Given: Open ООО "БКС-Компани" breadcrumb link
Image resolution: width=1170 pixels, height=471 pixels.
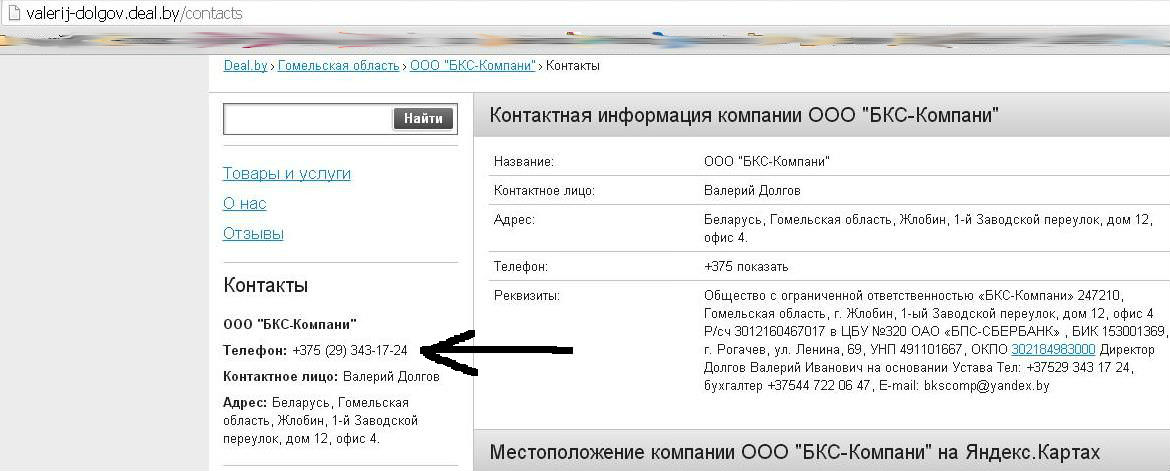Looking at the screenshot, I should tap(474, 66).
